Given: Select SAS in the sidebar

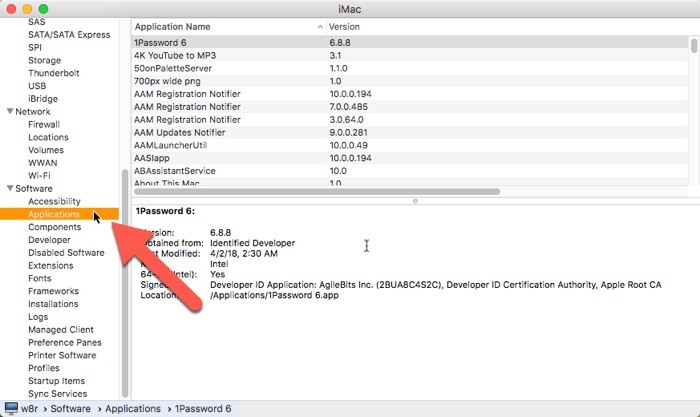Looking at the screenshot, I should coord(37,22).
